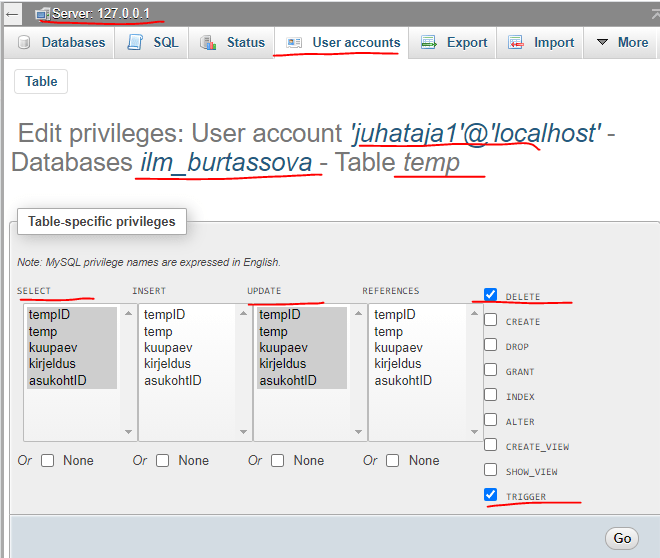
Task: Enable the CREATE privilege checkbox
Action: point(490,320)
